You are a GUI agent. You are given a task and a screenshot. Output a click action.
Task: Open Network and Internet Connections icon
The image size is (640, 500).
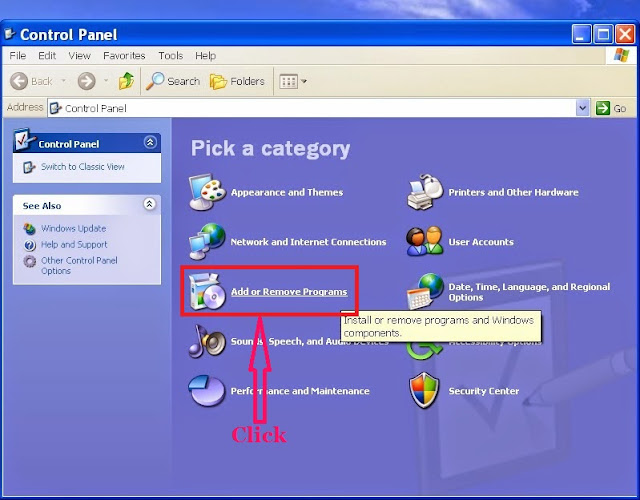coord(207,241)
